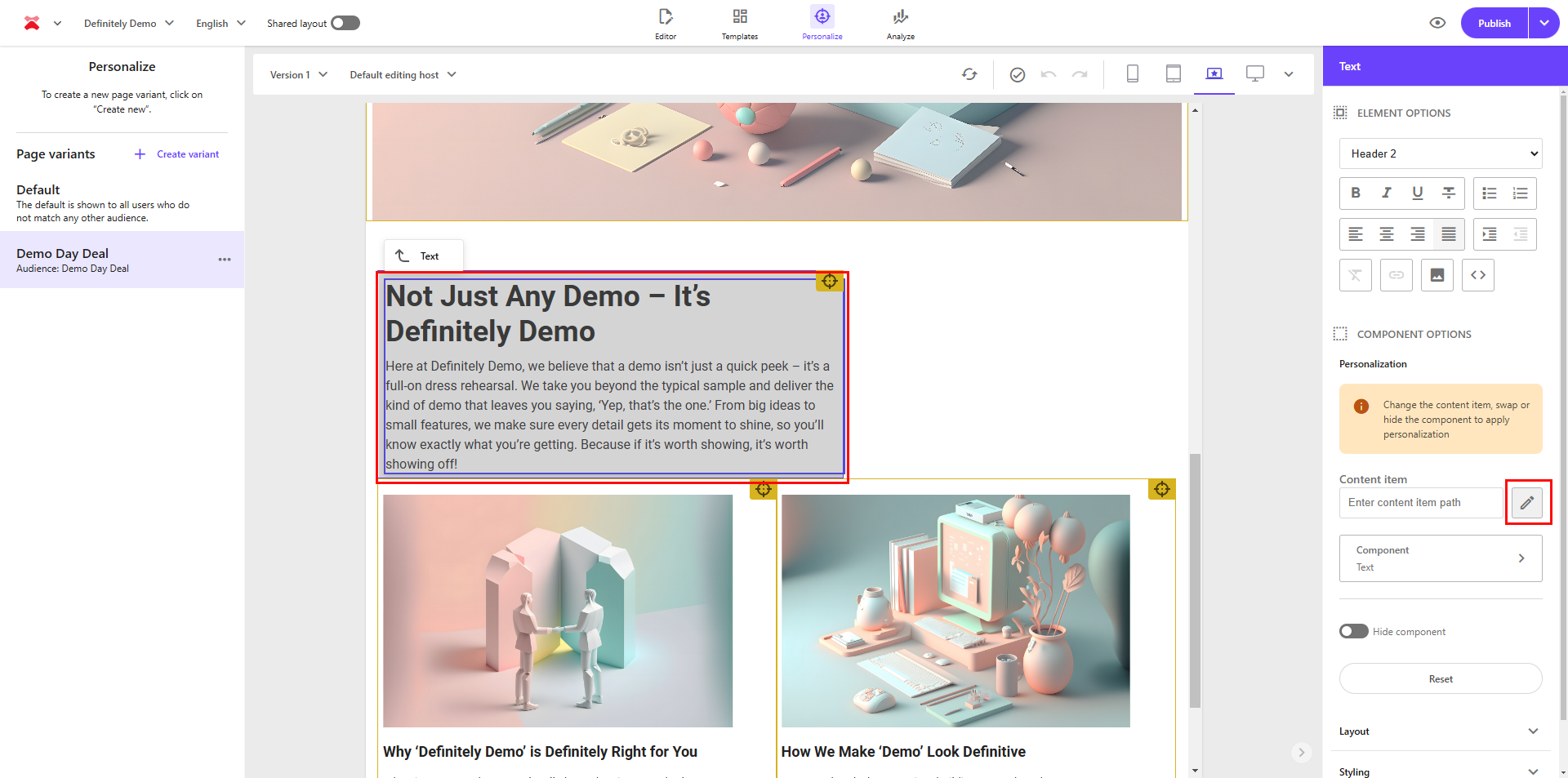
Task: Open the English language dropdown
Action: 220,23
